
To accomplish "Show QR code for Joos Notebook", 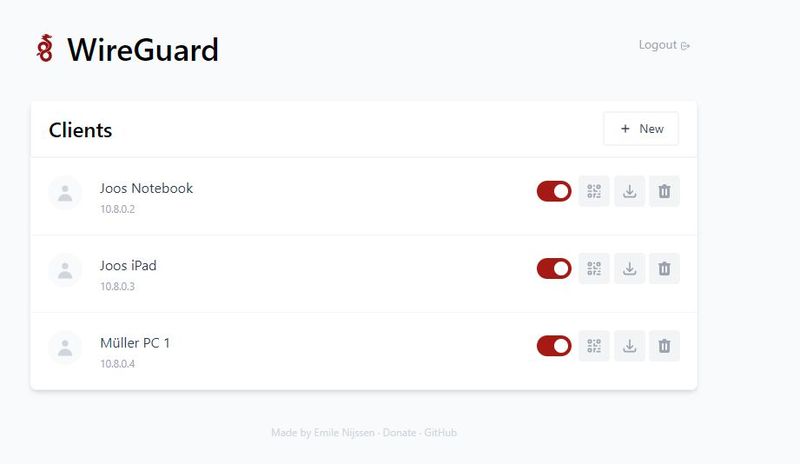I will pos(594,191).
